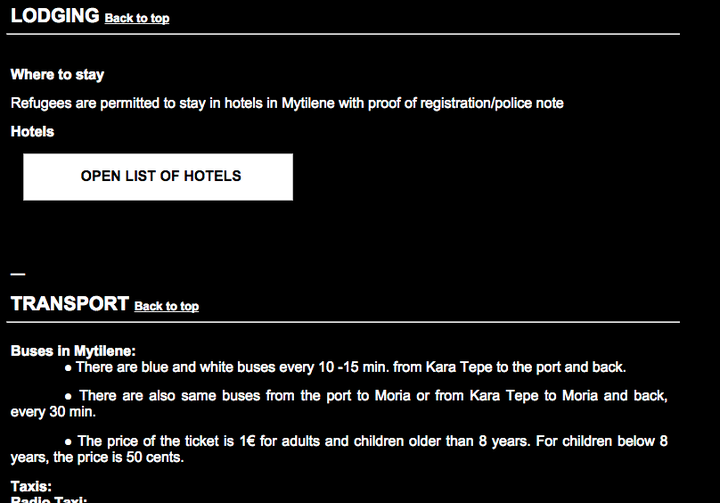Click the bullet before the ticket price line
Viewport: 720px width, 503px height.
(x=68, y=442)
